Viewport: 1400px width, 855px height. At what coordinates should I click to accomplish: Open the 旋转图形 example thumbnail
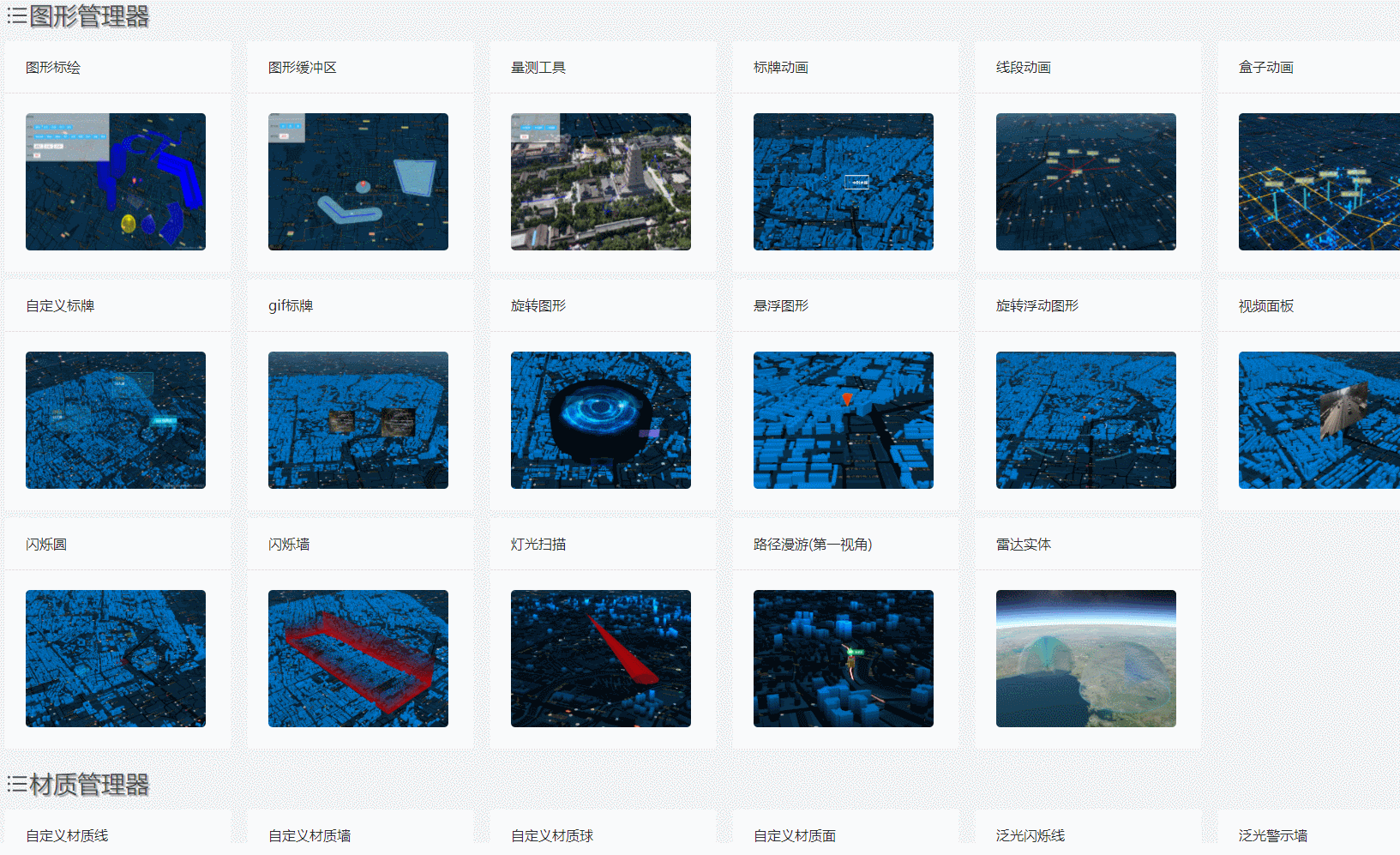[601, 420]
